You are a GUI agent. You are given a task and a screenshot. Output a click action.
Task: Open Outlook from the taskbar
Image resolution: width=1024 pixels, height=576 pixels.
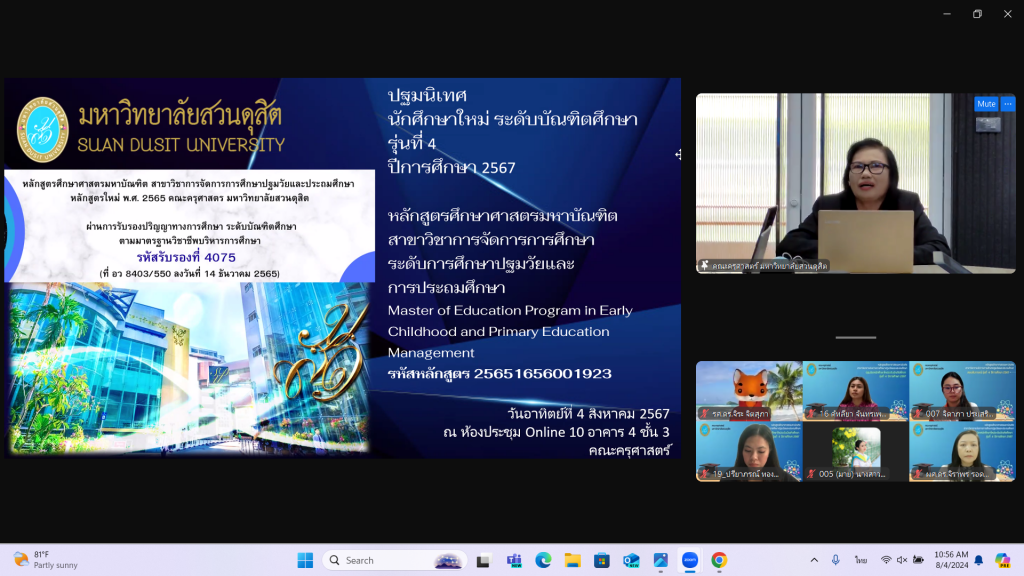(x=631, y=560)
